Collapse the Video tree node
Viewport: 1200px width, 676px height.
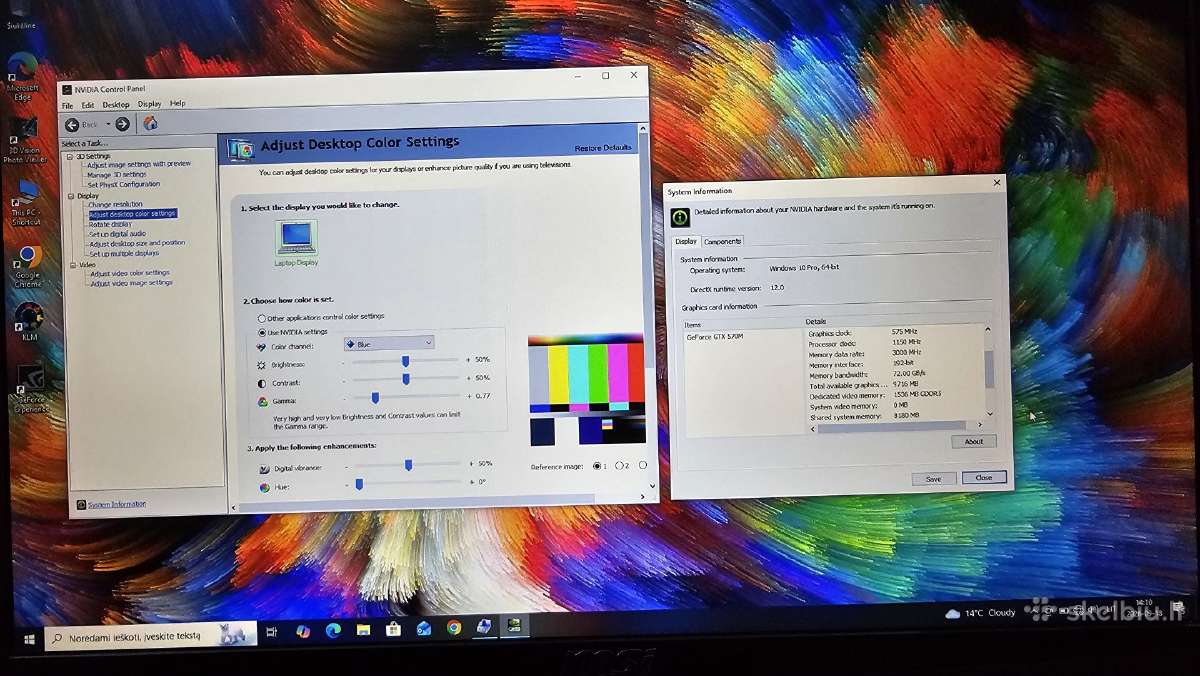tap(73, 265)
